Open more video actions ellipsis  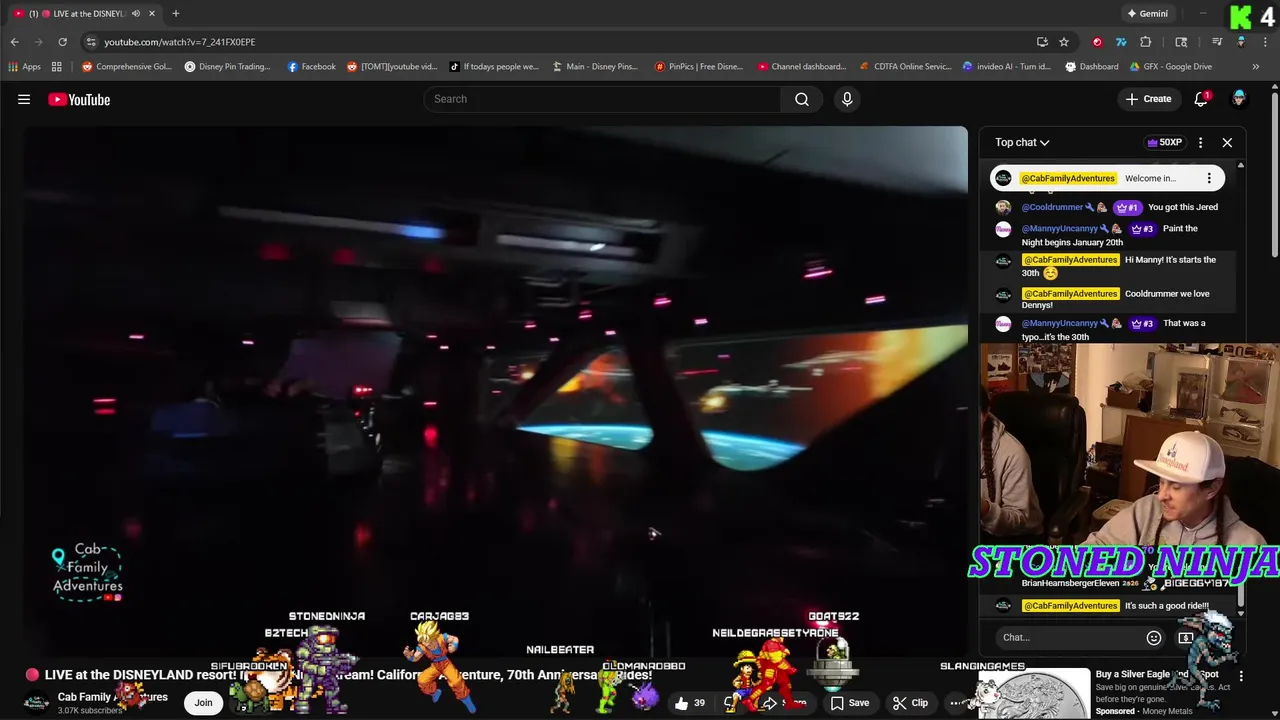[x=957, y=703]
